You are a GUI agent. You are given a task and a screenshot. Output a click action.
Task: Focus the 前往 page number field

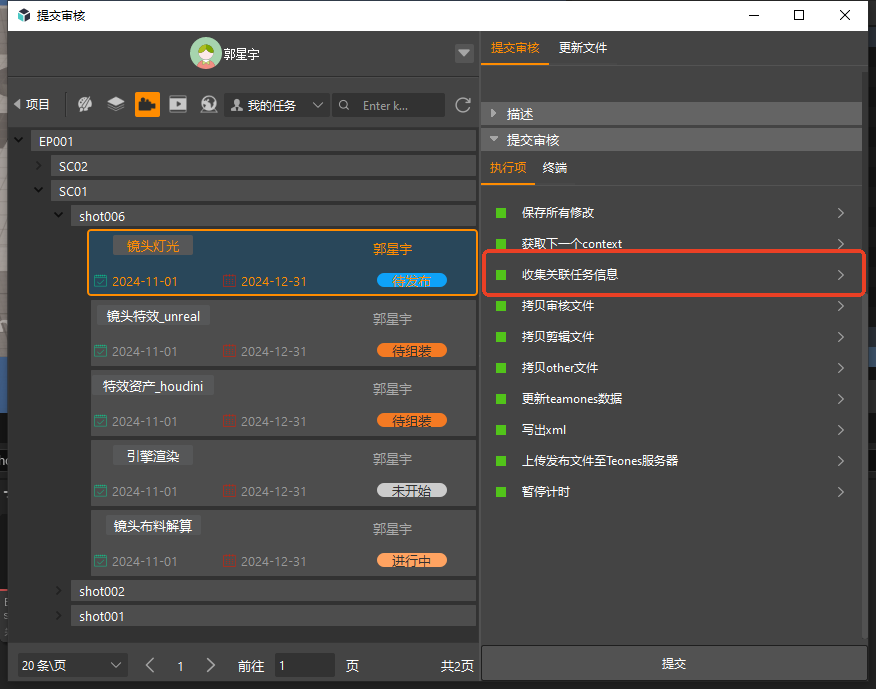304,665
